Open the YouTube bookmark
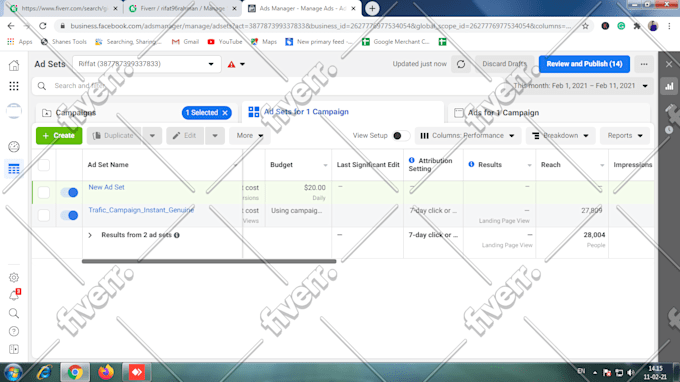Viewport: 680px width, 382px height. point(225,42)
